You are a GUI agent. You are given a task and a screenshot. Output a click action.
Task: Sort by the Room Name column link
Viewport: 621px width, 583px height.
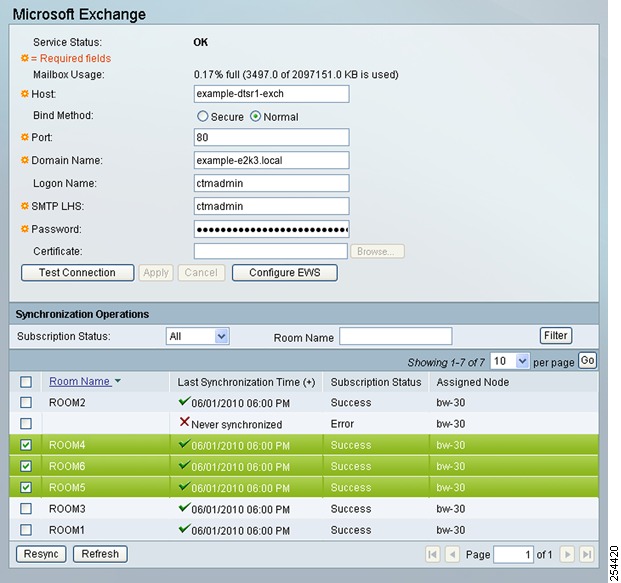79,381
